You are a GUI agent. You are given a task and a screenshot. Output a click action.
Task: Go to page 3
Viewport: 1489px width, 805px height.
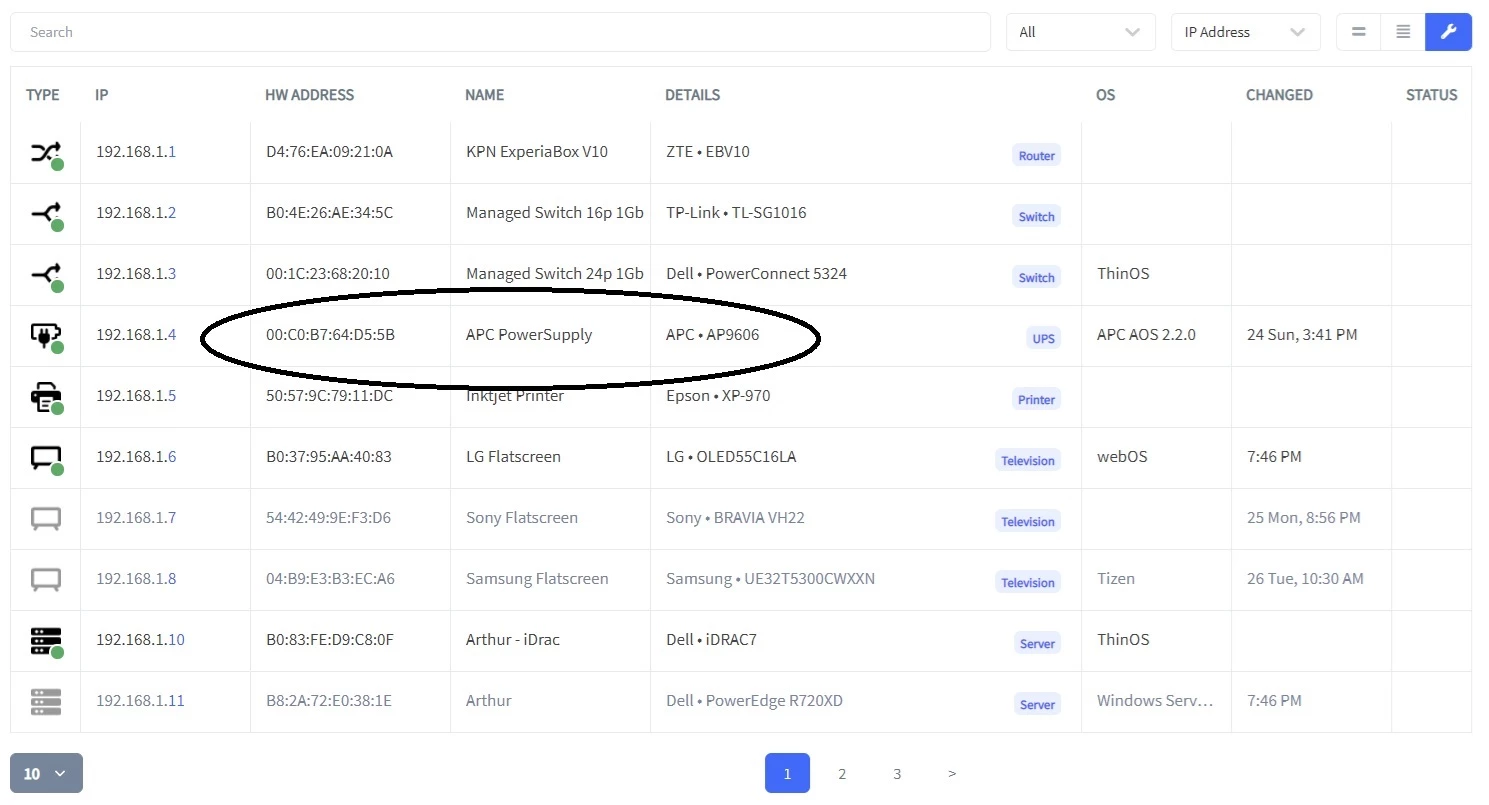pyautogui.click(x=897, y=773)
